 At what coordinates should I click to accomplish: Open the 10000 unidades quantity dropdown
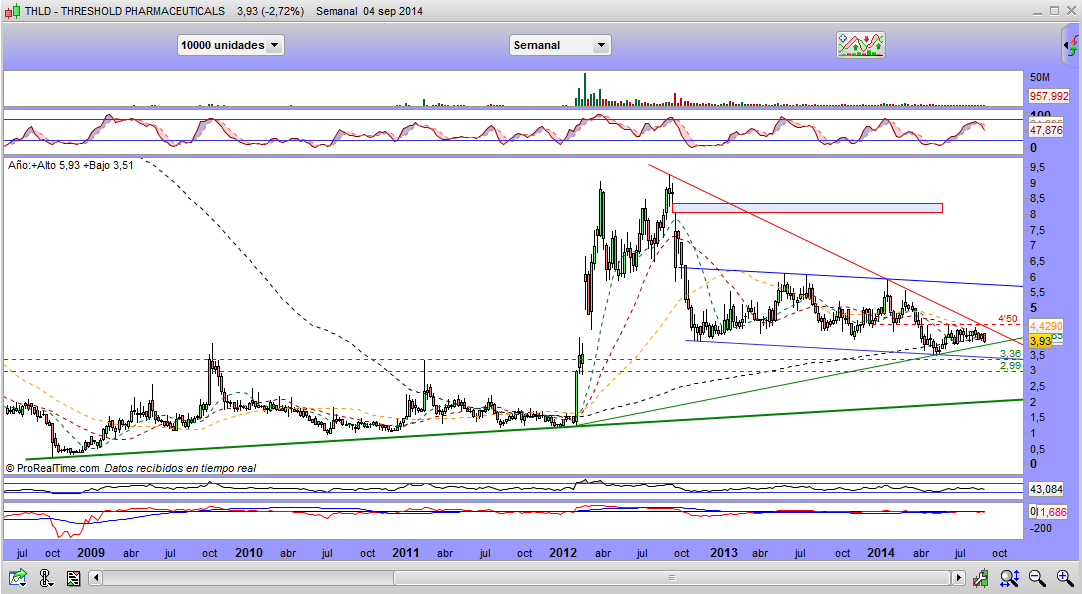pos(230,45)
